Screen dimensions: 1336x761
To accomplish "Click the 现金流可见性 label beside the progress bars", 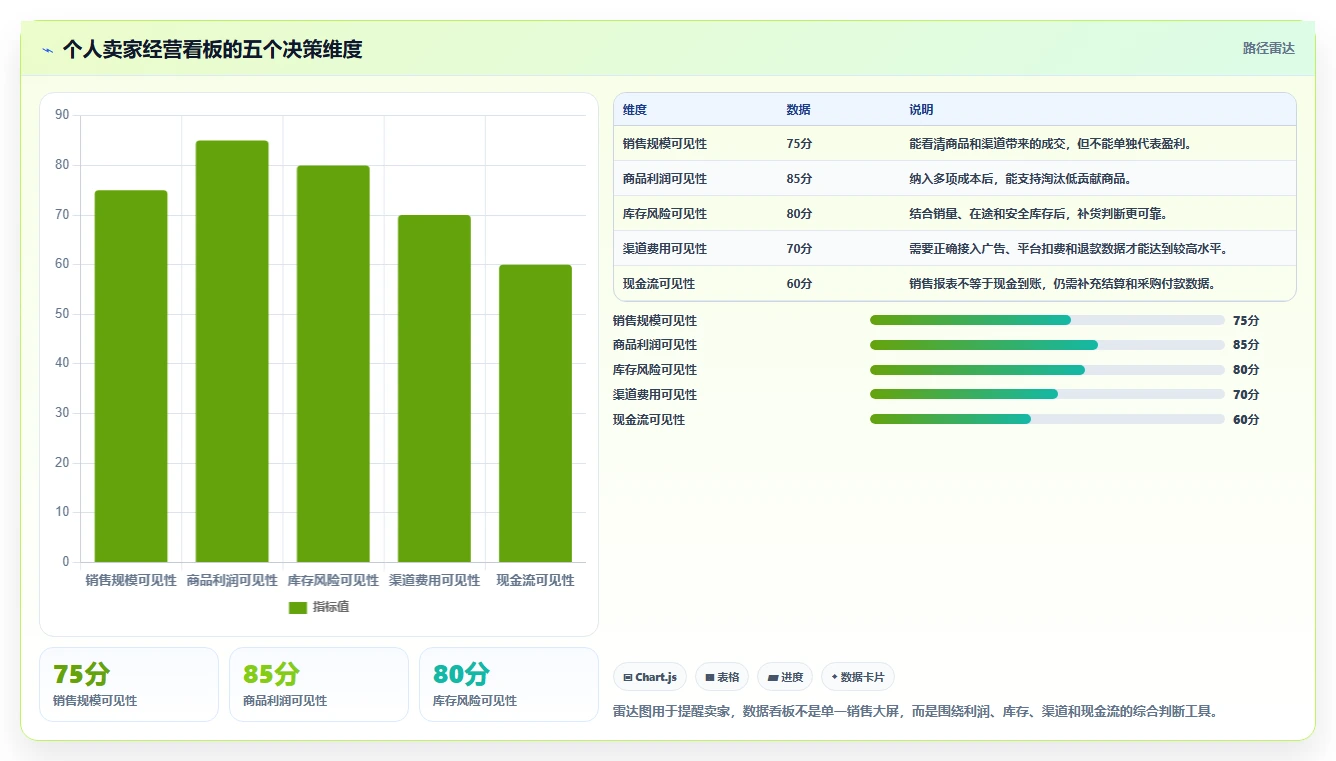I will coord(649,420).
